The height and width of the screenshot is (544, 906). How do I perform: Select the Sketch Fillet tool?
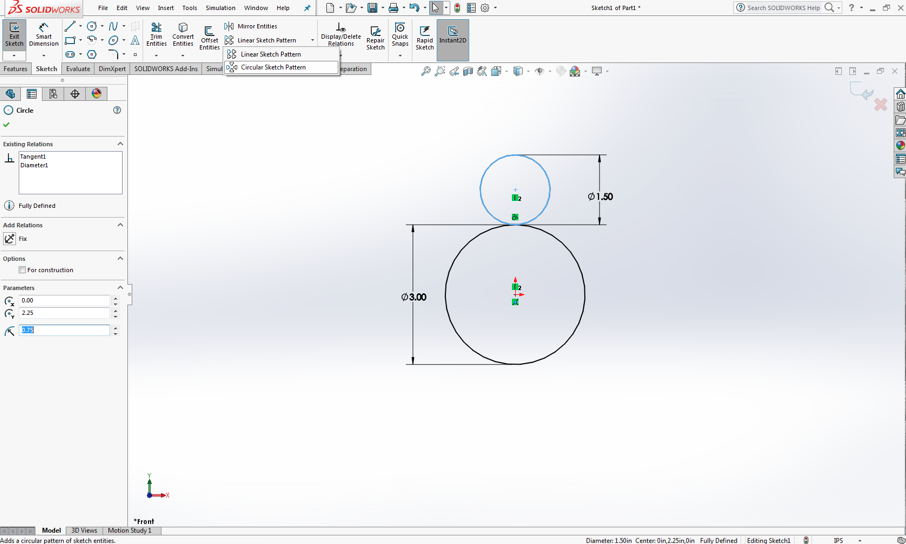(113, 54)
